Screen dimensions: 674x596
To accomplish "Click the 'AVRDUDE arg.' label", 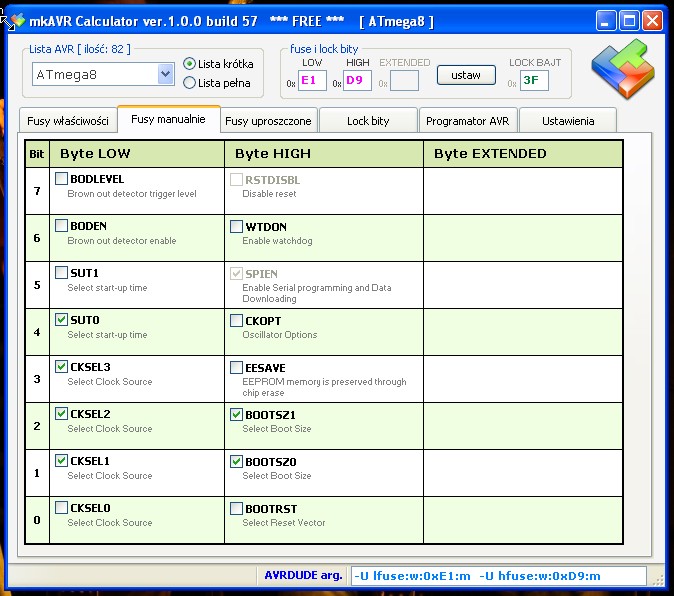I will [x=303, y=575].
